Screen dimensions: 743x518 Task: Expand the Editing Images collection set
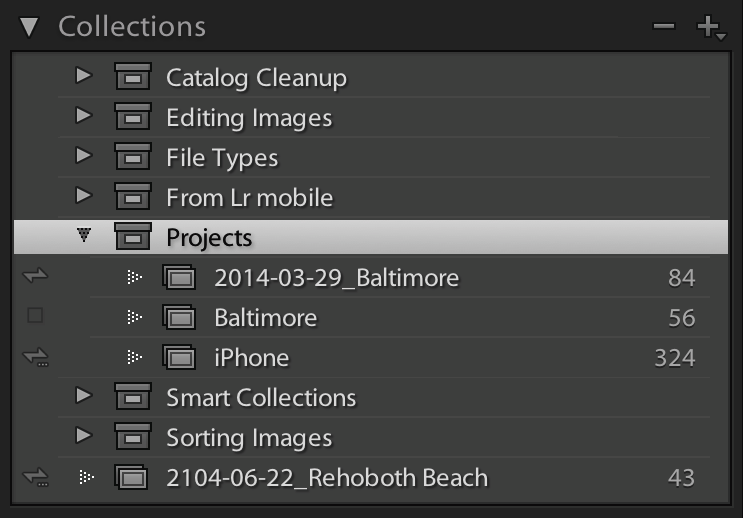[x=84, y=117]
